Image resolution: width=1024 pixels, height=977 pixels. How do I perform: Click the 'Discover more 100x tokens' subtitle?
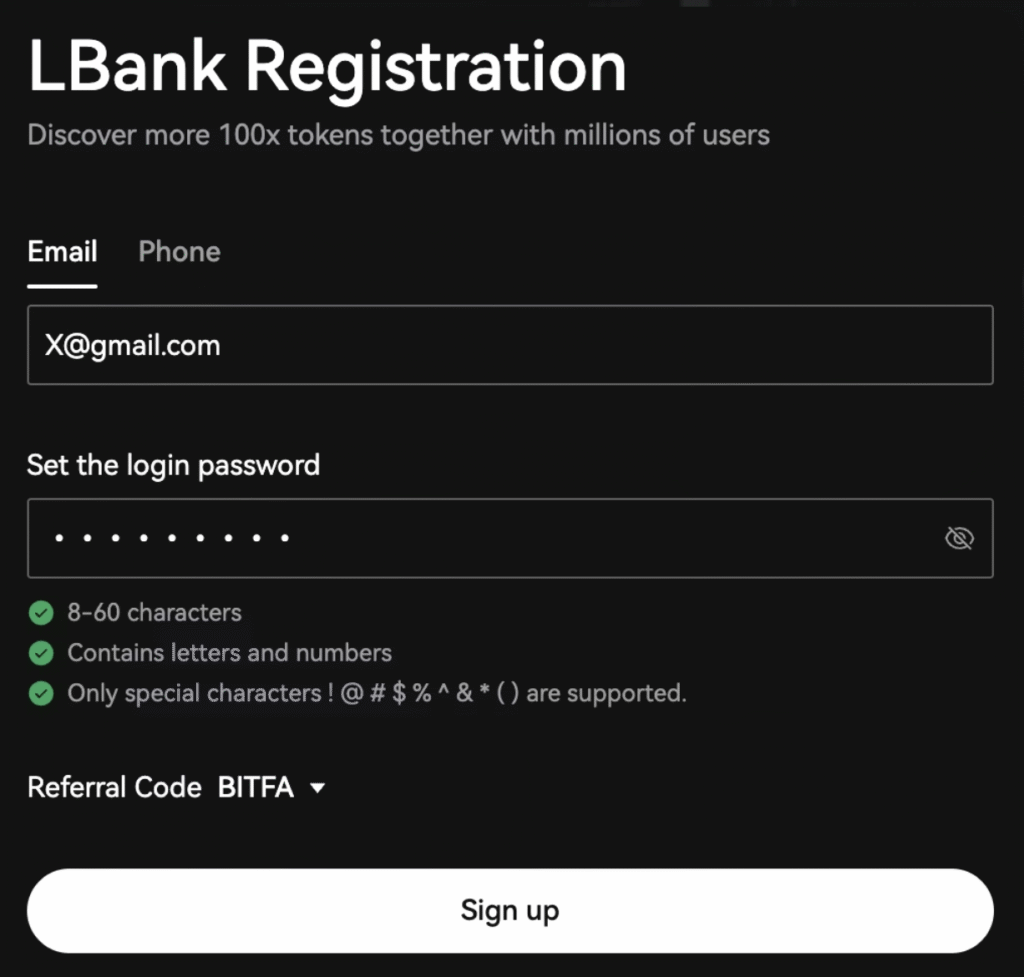pyautogui.click(x=398, y=135)
